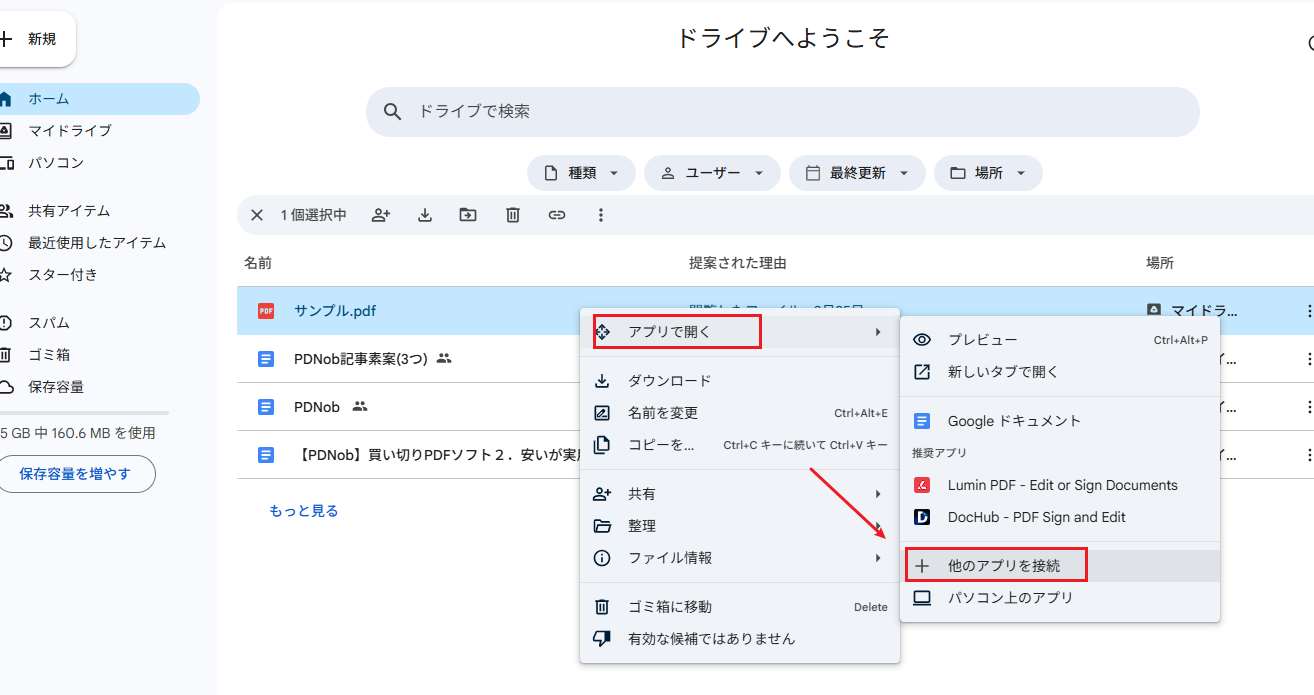Click the Google ドキュメント icon in submenu
This screenshot has width=1314, height=695.
coord(923,421)
